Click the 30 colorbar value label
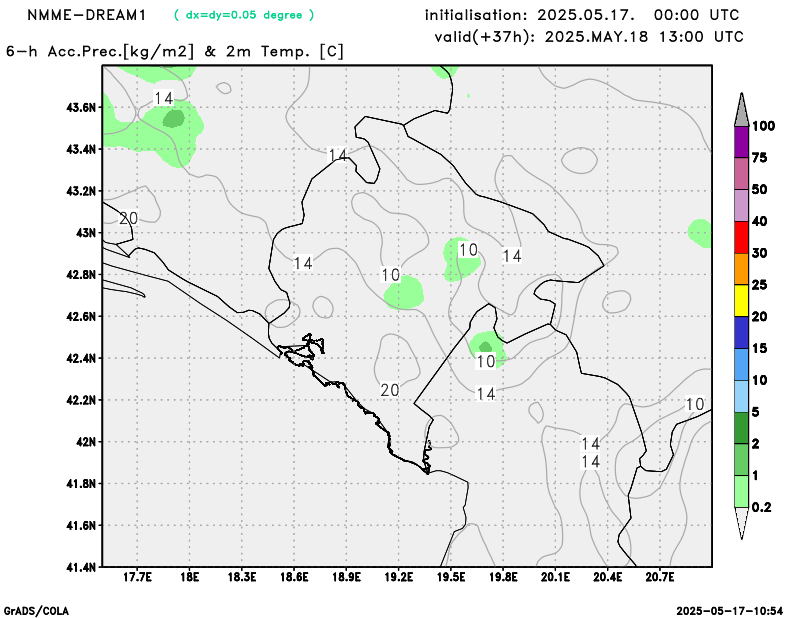 [x=760, y=253]
